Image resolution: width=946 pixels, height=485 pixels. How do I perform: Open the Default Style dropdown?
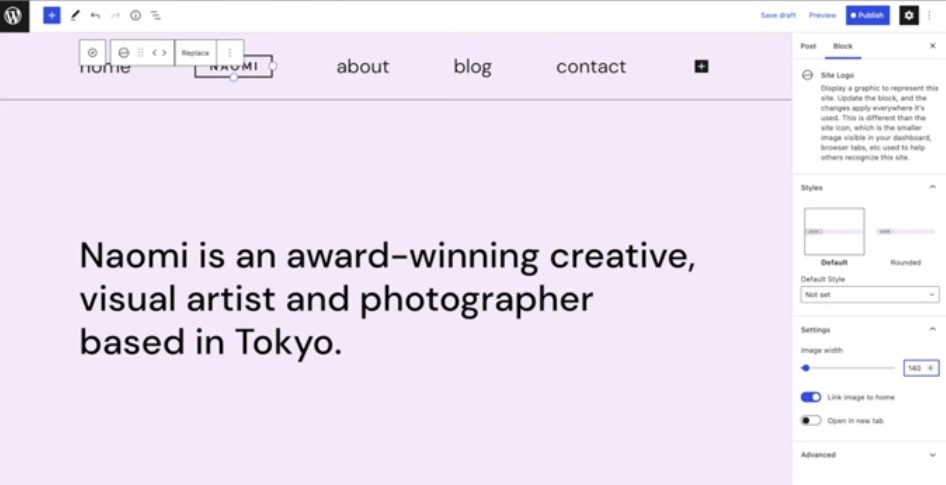point(869,295)
